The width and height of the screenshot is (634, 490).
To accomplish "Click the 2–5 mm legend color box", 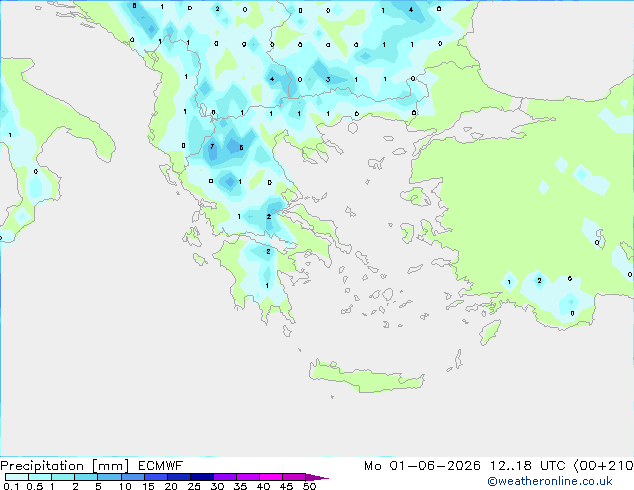I will [86, 477].
